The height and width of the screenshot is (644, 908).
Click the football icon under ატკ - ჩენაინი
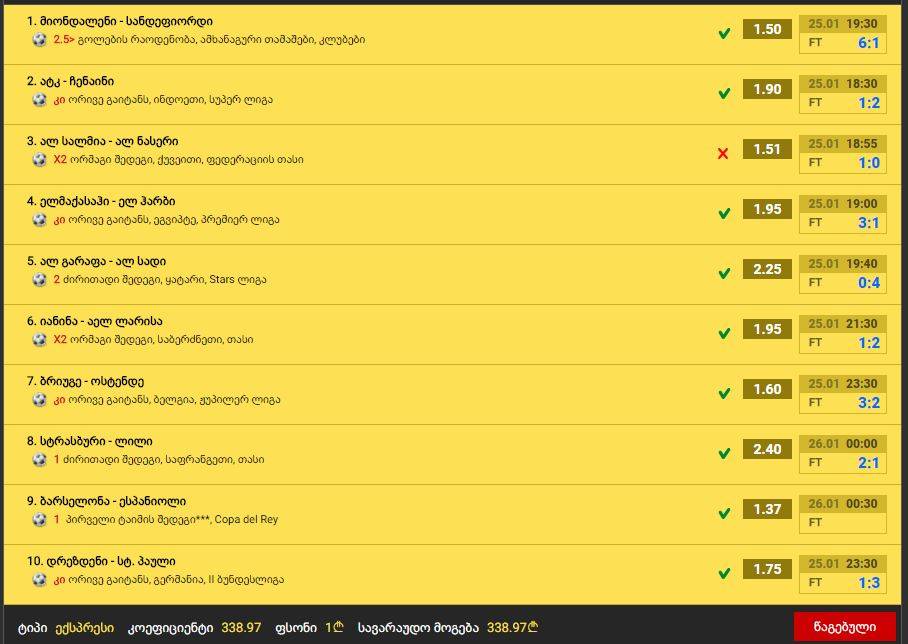tap(39, 100)
